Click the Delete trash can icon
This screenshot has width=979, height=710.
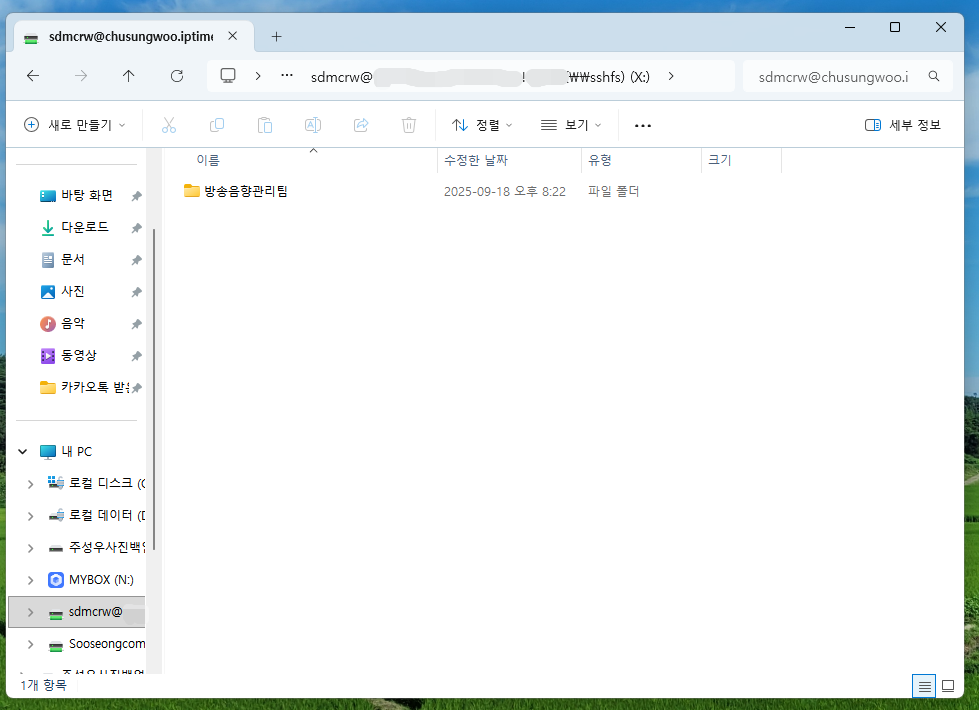coord(408,125)
